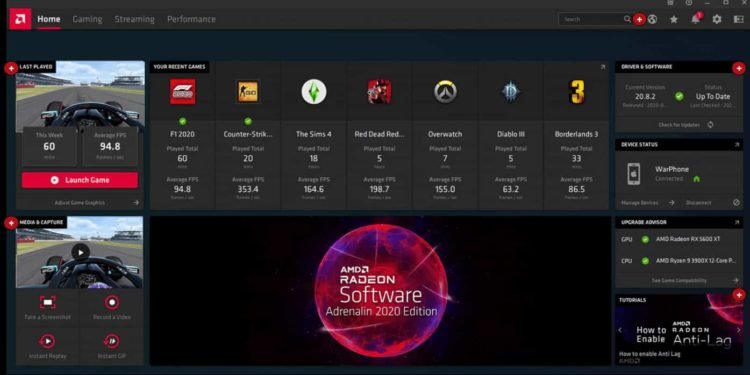
Task: Click the Disconnect link
Action: pos(698,203)
